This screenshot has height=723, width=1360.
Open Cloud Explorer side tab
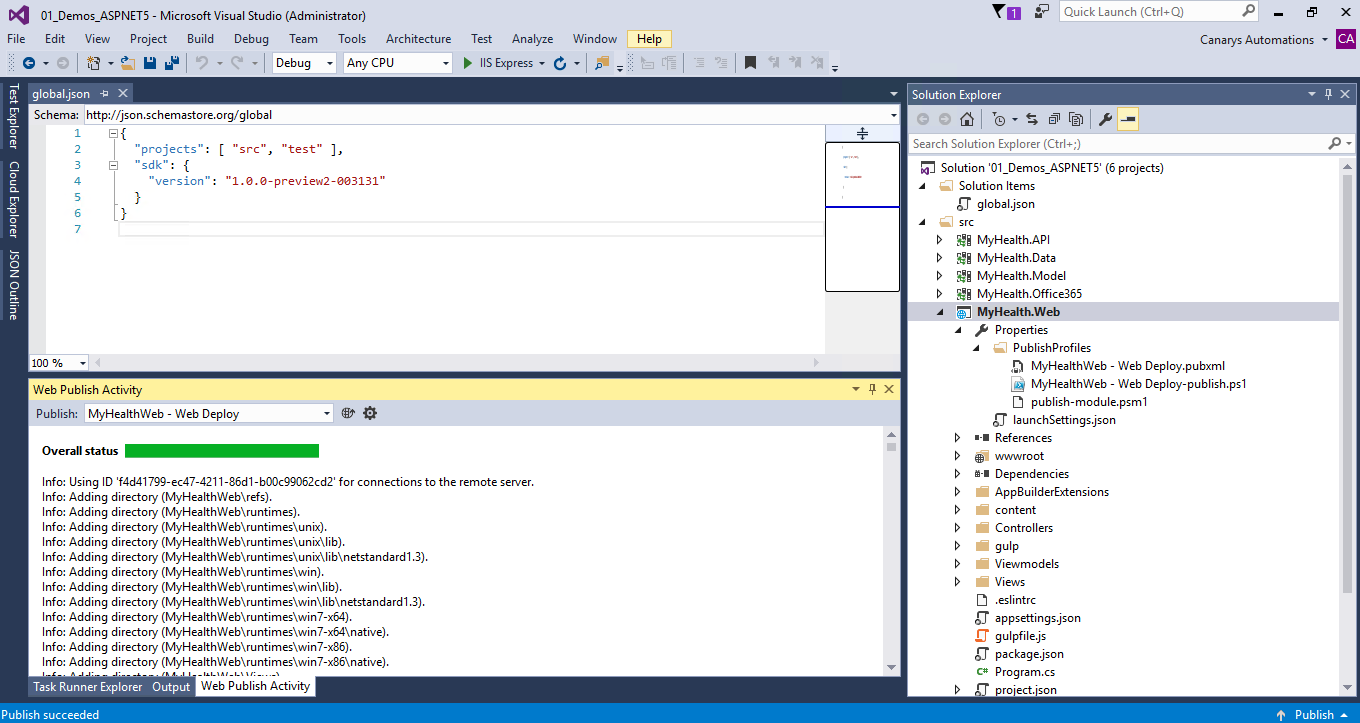point(13,199)
